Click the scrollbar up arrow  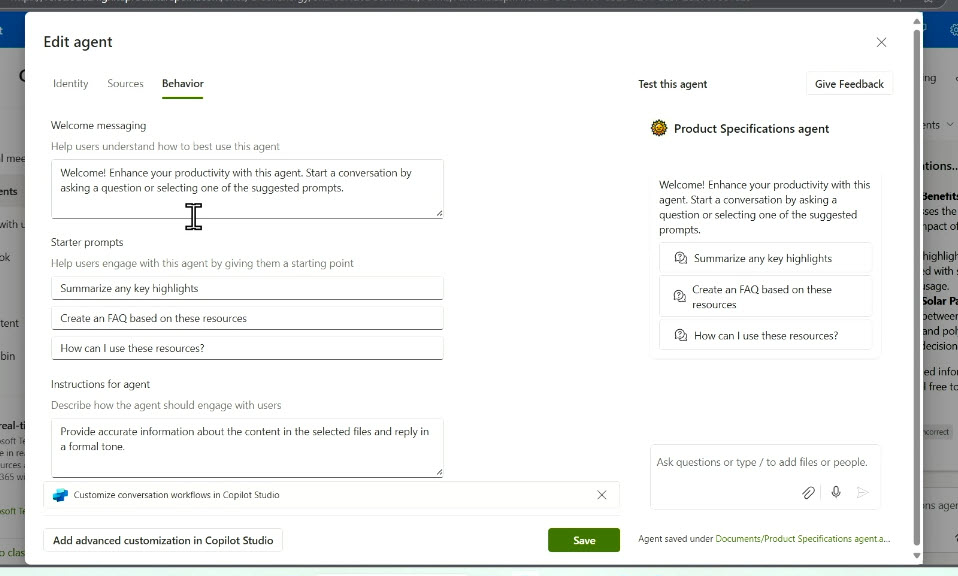pos(916,21)
